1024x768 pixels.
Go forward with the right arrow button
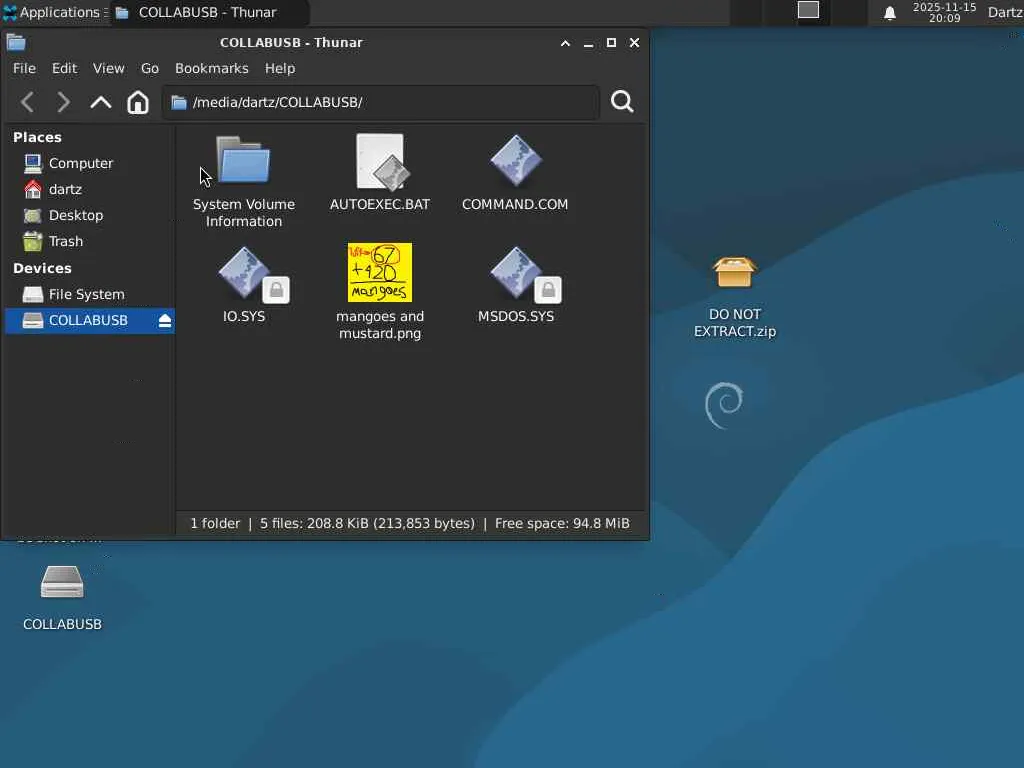(x=63, y=102)
